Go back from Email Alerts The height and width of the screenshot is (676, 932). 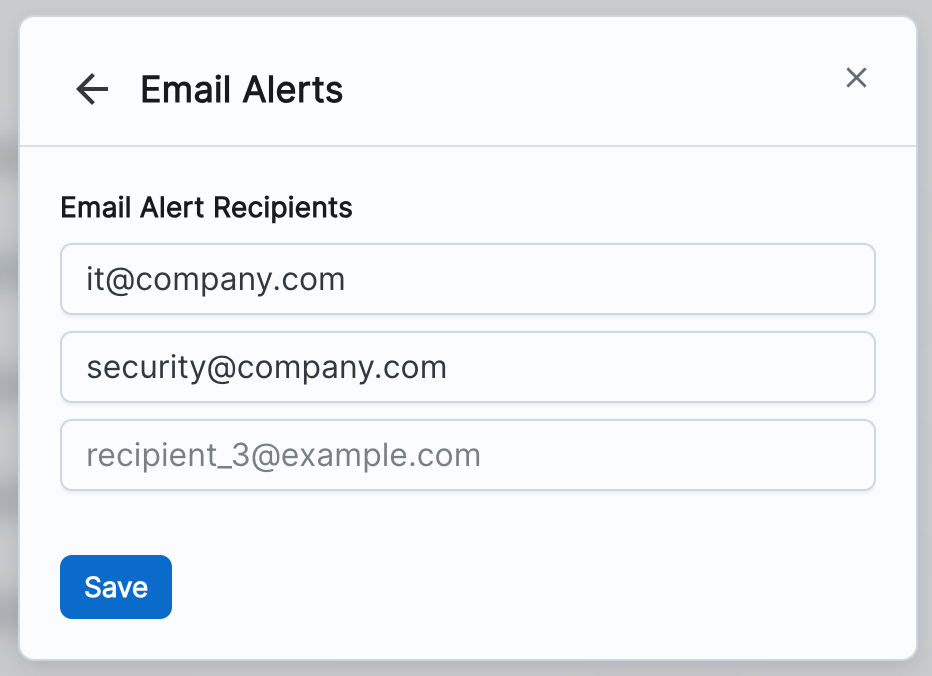[x=92, y=90]
